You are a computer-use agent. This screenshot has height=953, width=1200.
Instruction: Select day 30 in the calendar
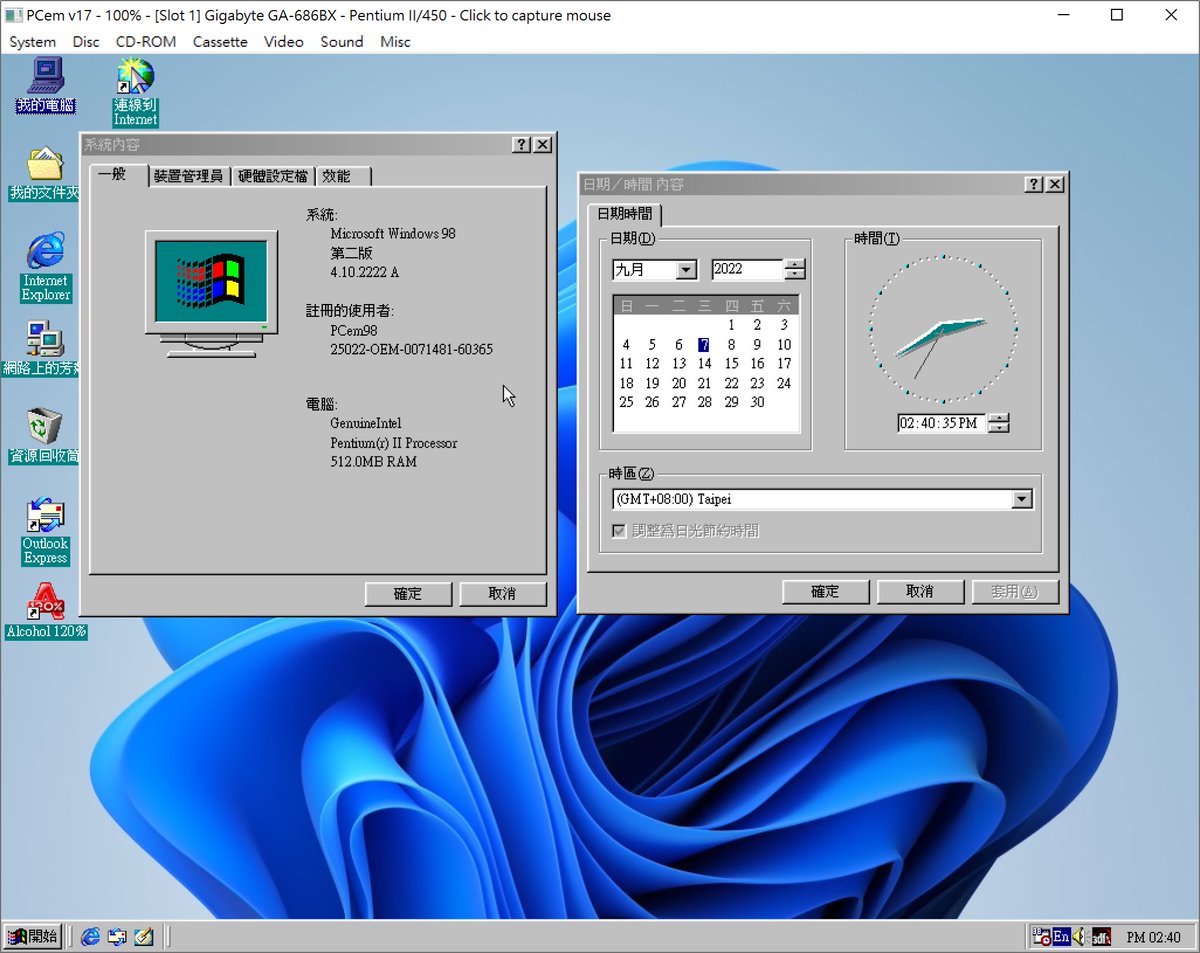[757, 402]
